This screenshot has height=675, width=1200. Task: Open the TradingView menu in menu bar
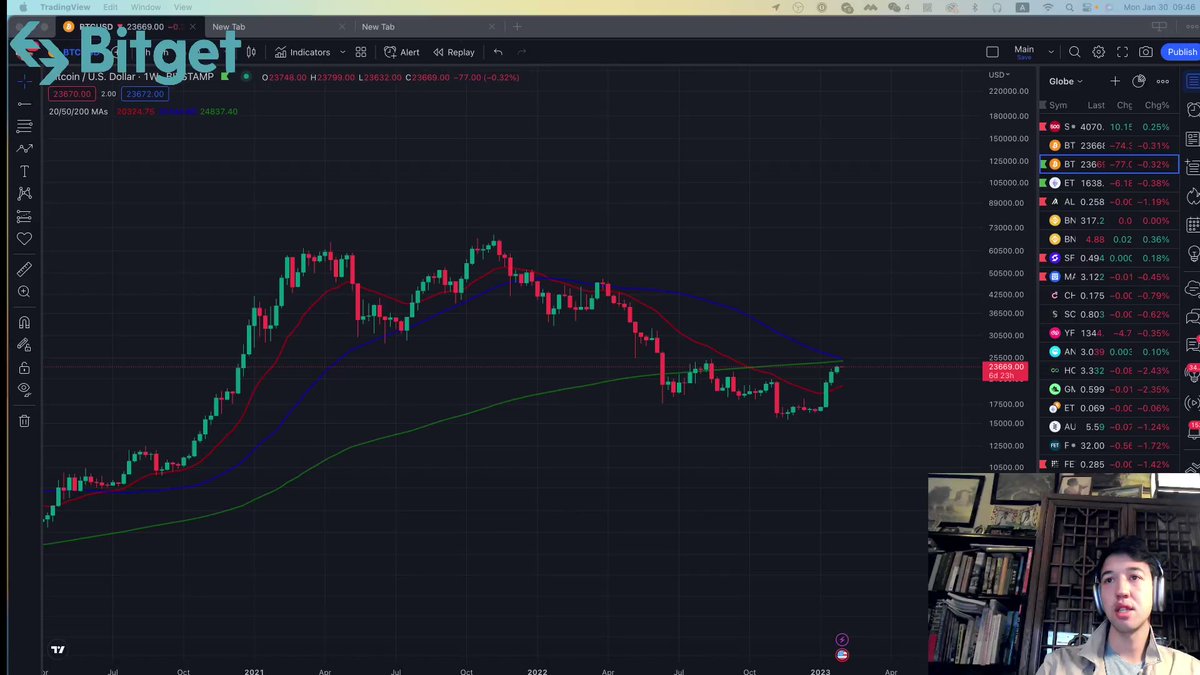(65, 7)
